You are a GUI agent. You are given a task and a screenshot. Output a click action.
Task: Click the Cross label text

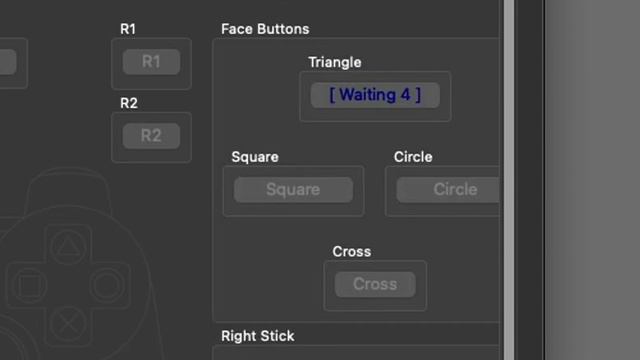351,251
